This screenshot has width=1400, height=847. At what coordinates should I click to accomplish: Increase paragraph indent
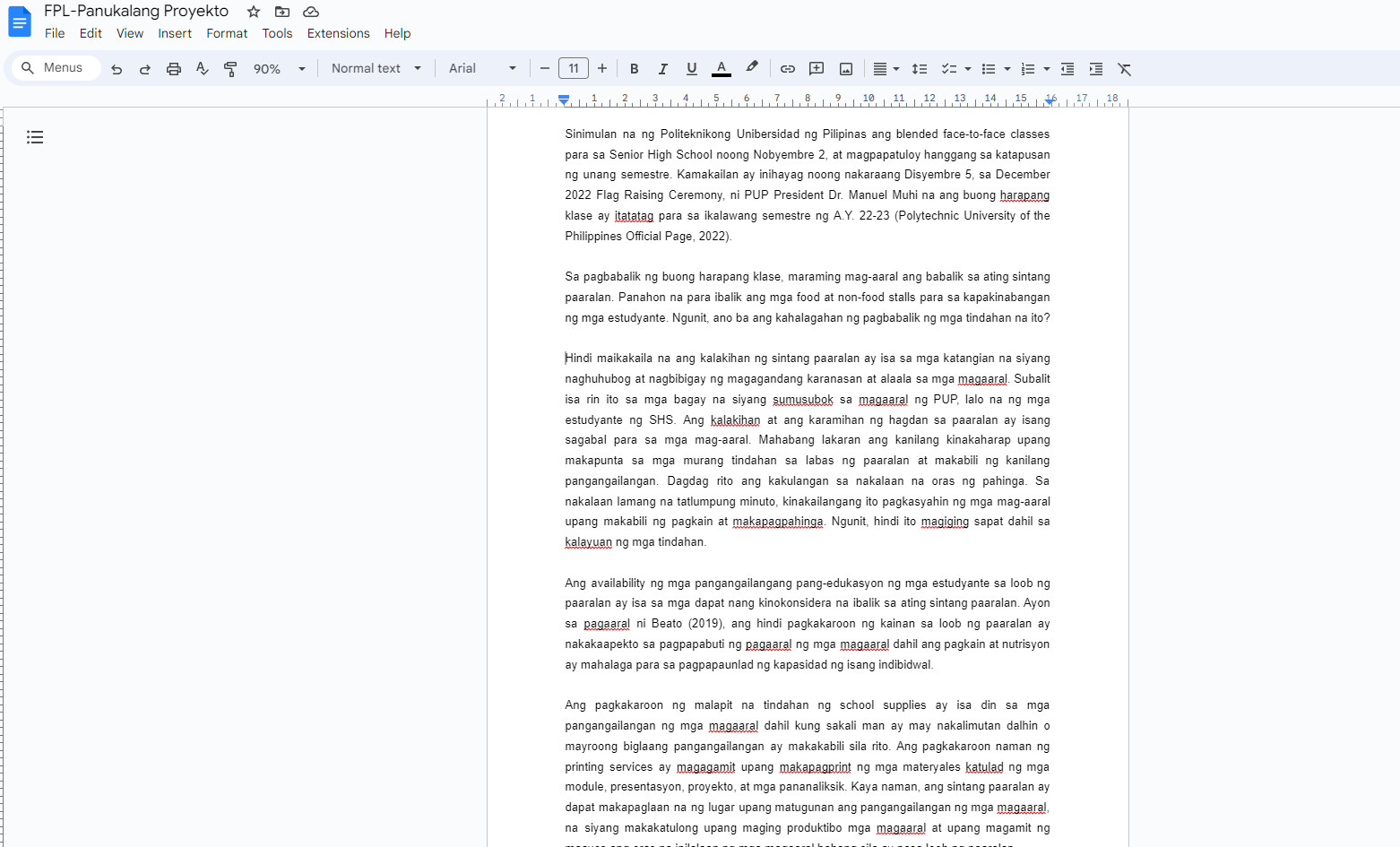coord(1096,69)
